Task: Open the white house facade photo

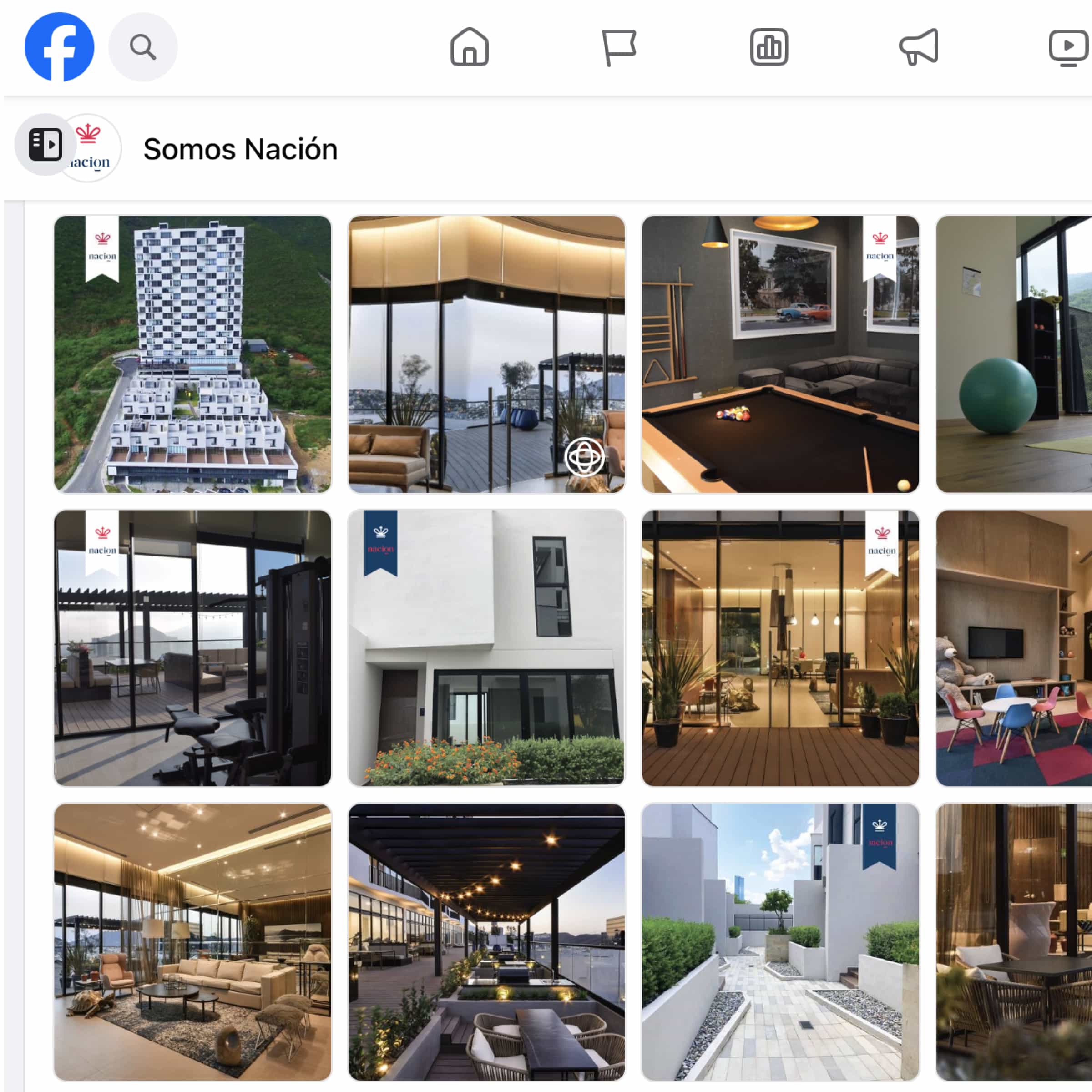Action: click(487, 648)
